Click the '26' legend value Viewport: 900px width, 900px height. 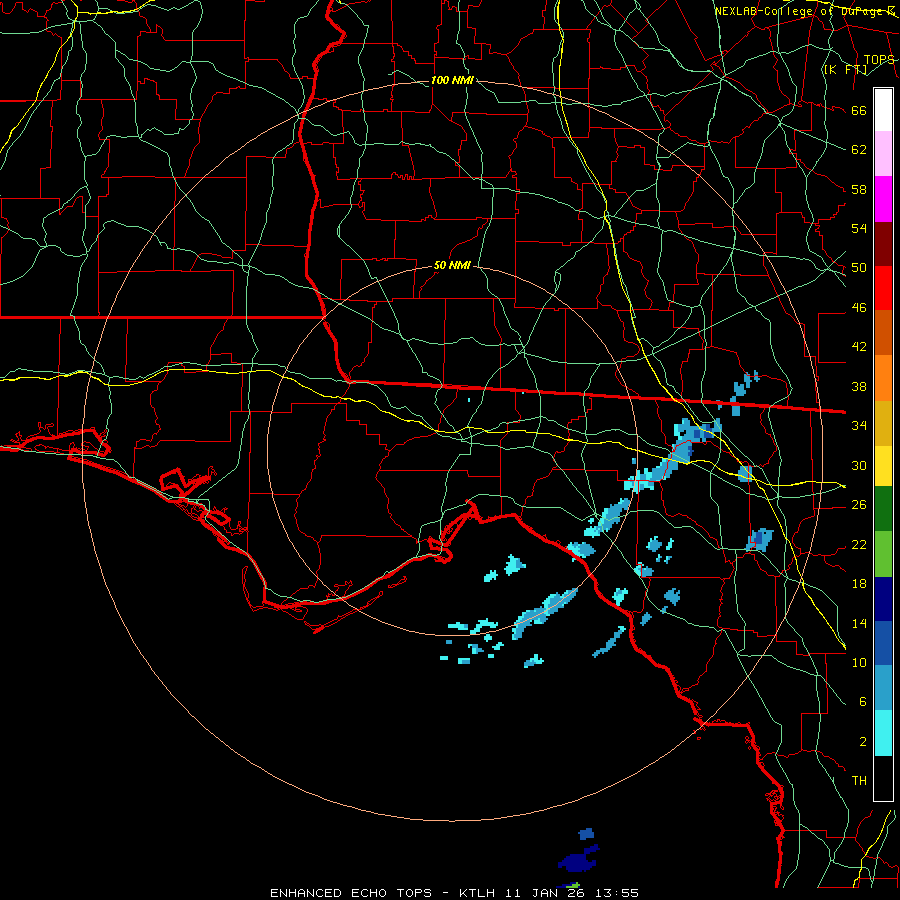coord(859,505)
